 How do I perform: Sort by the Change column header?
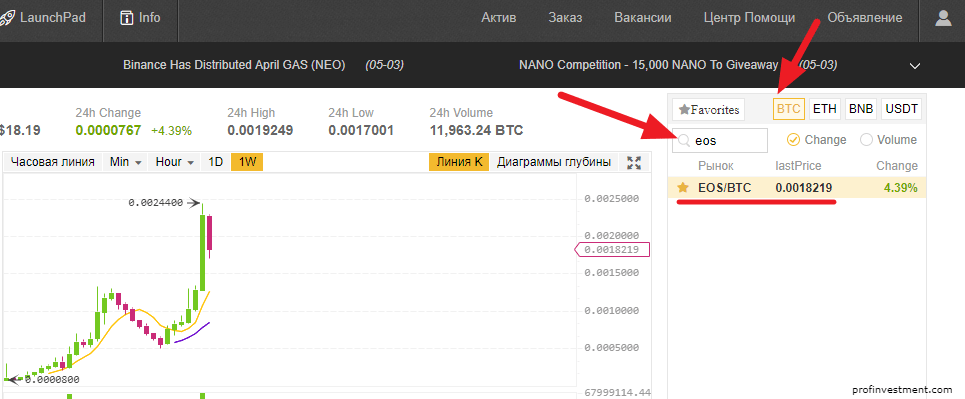point(897,166)
